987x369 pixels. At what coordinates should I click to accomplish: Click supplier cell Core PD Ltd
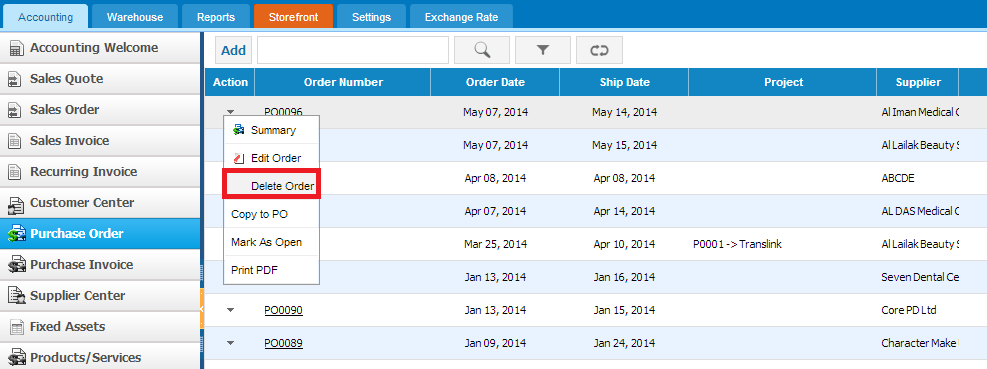click(909, 310)
